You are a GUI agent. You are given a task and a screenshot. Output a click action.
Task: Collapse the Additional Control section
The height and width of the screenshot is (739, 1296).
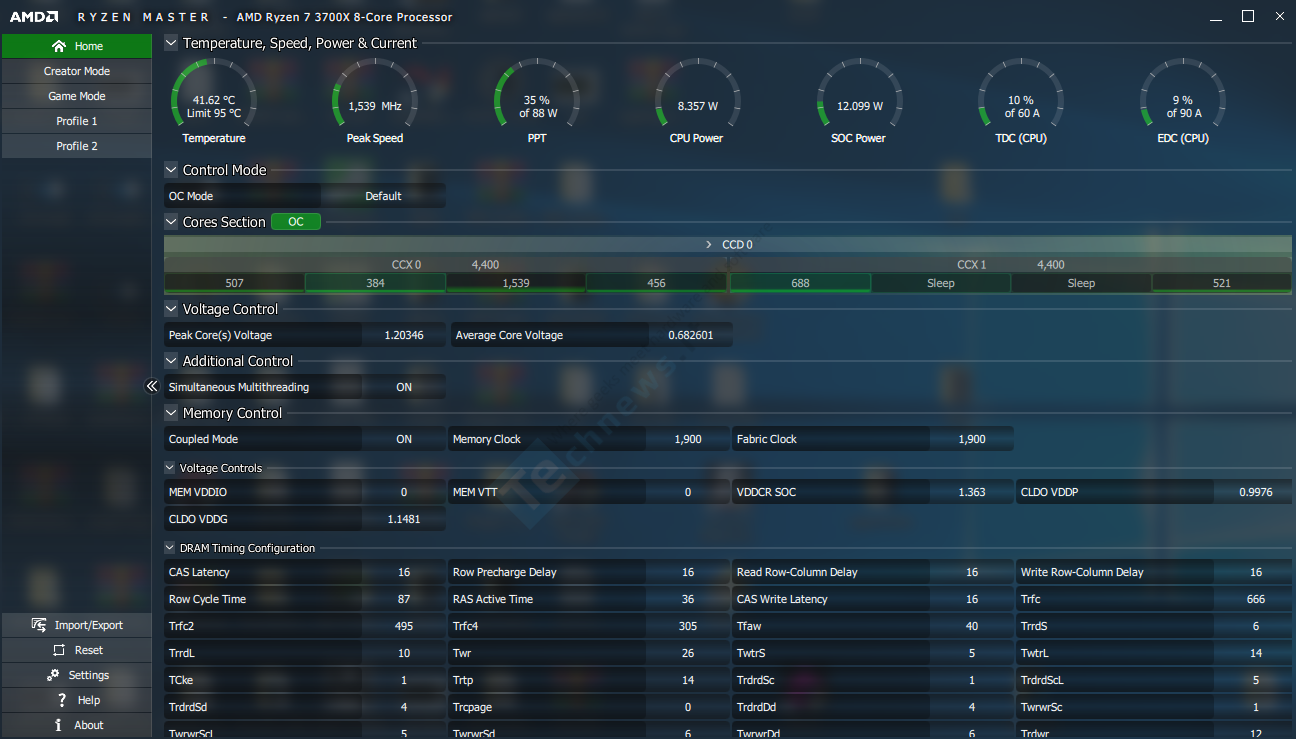[171, 361]
